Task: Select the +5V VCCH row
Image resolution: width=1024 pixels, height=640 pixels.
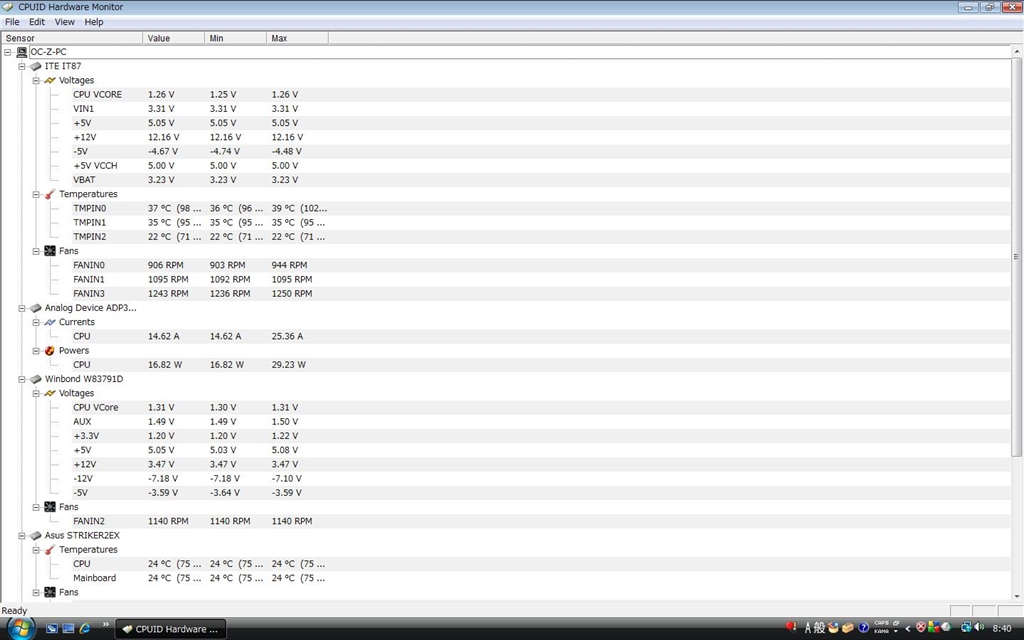Action: (541, 166)
